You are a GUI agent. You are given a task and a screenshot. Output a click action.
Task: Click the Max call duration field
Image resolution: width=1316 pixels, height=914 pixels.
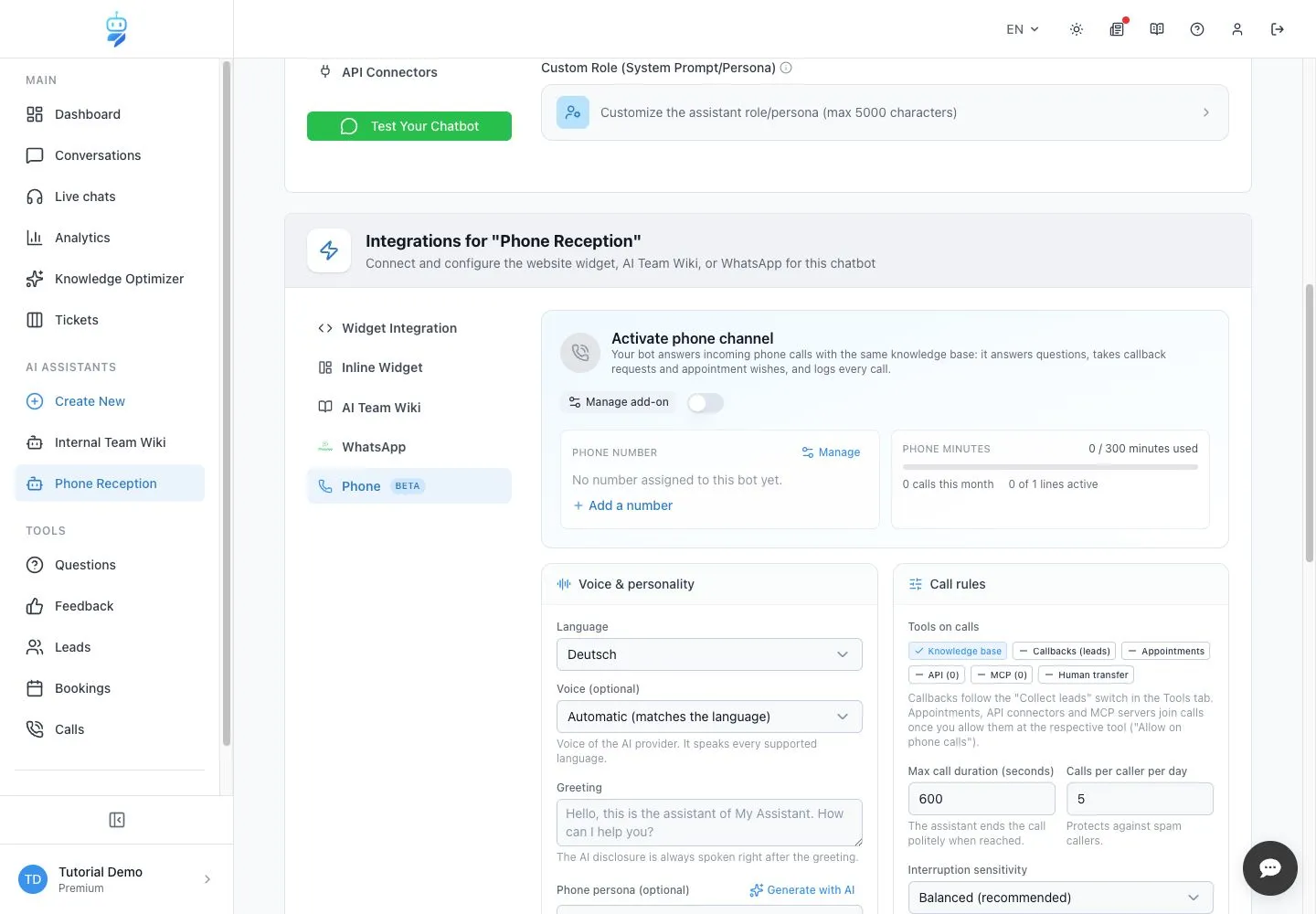pos(982,799)
